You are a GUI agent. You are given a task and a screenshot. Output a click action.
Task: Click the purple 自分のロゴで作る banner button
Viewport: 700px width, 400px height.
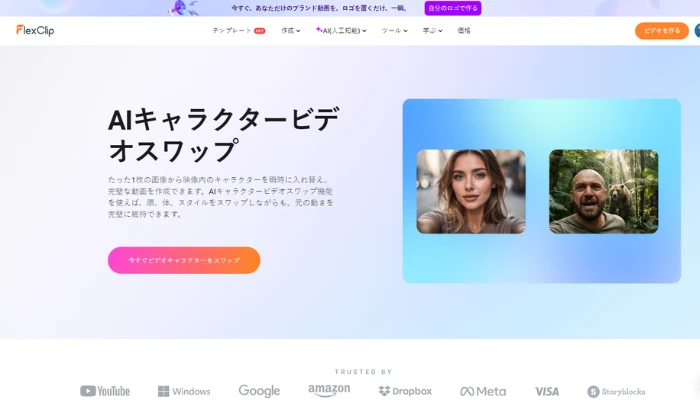coord(453,8)
